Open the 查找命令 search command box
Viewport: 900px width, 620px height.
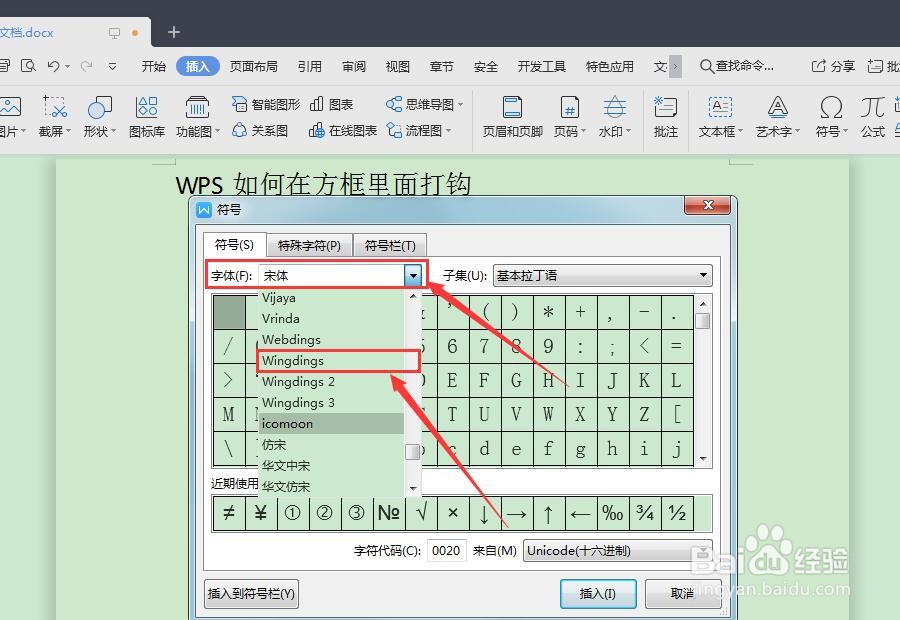click(738, 67)
